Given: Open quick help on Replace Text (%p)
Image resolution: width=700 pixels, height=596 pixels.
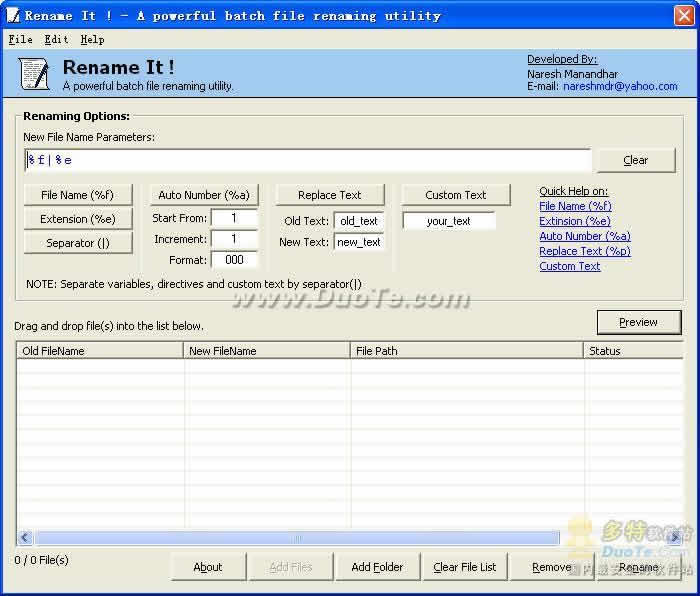Looking at the screenshot, I should click(x=585, y=251).
